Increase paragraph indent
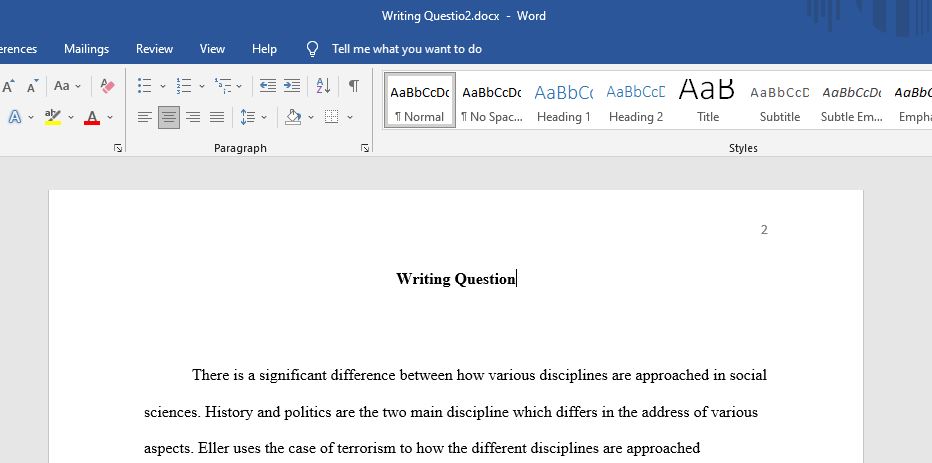The height and width of the screenshot is (463, 932). (292, 86)
